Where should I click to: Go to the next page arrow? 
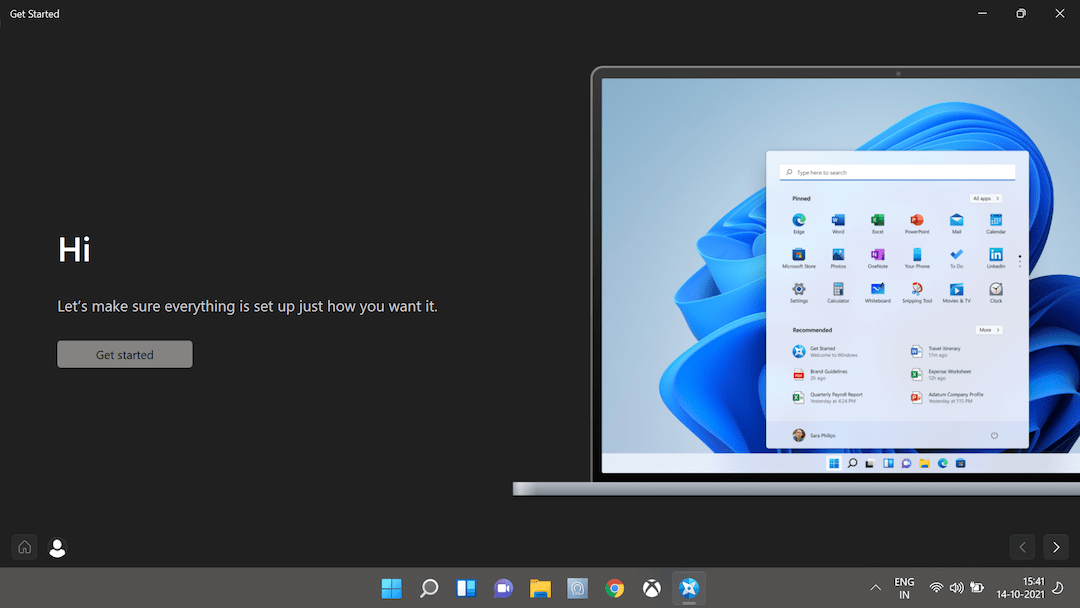(x=1056, y=547)
